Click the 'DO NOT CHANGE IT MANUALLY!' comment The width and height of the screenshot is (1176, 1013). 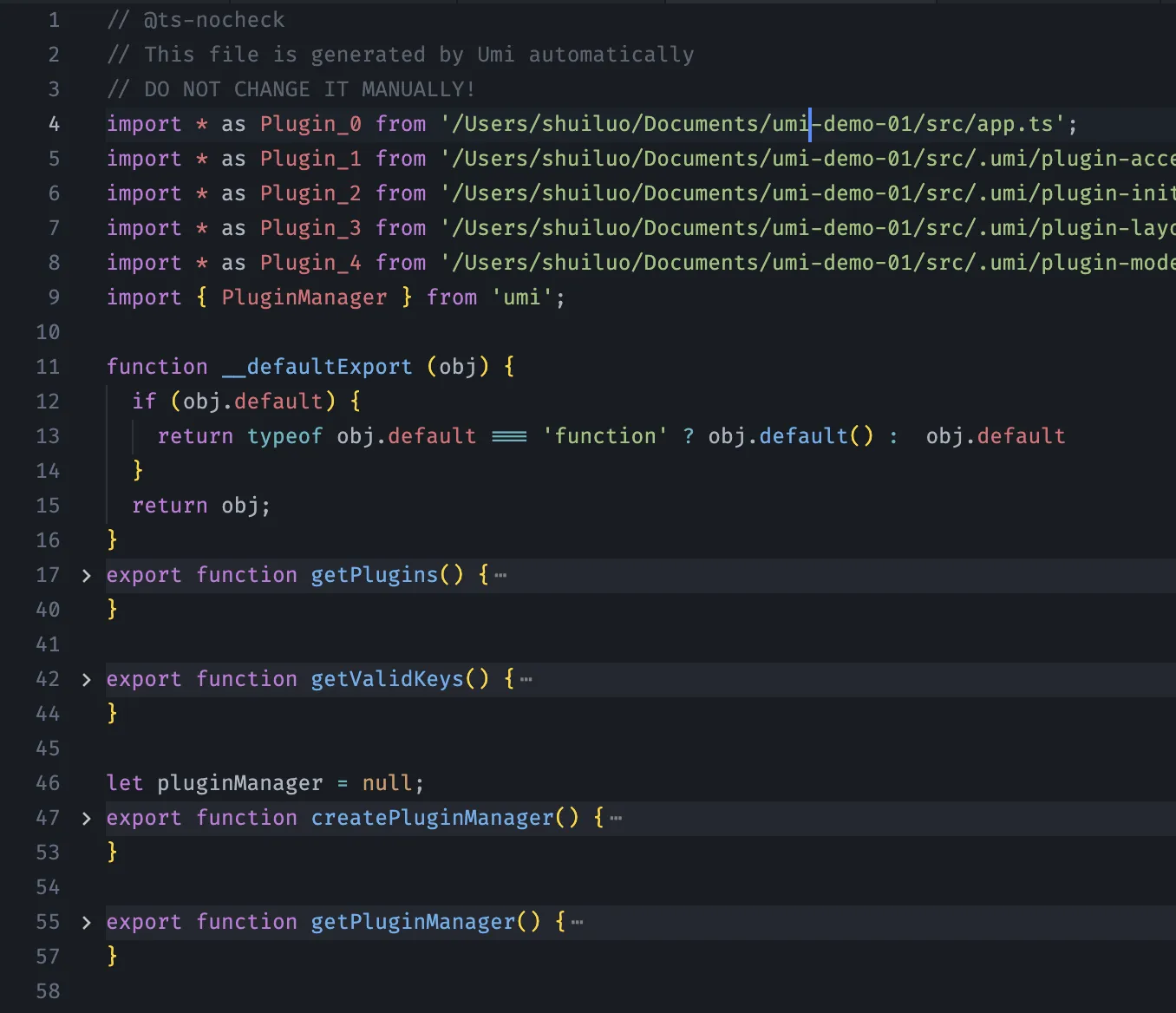pos(310,89)
